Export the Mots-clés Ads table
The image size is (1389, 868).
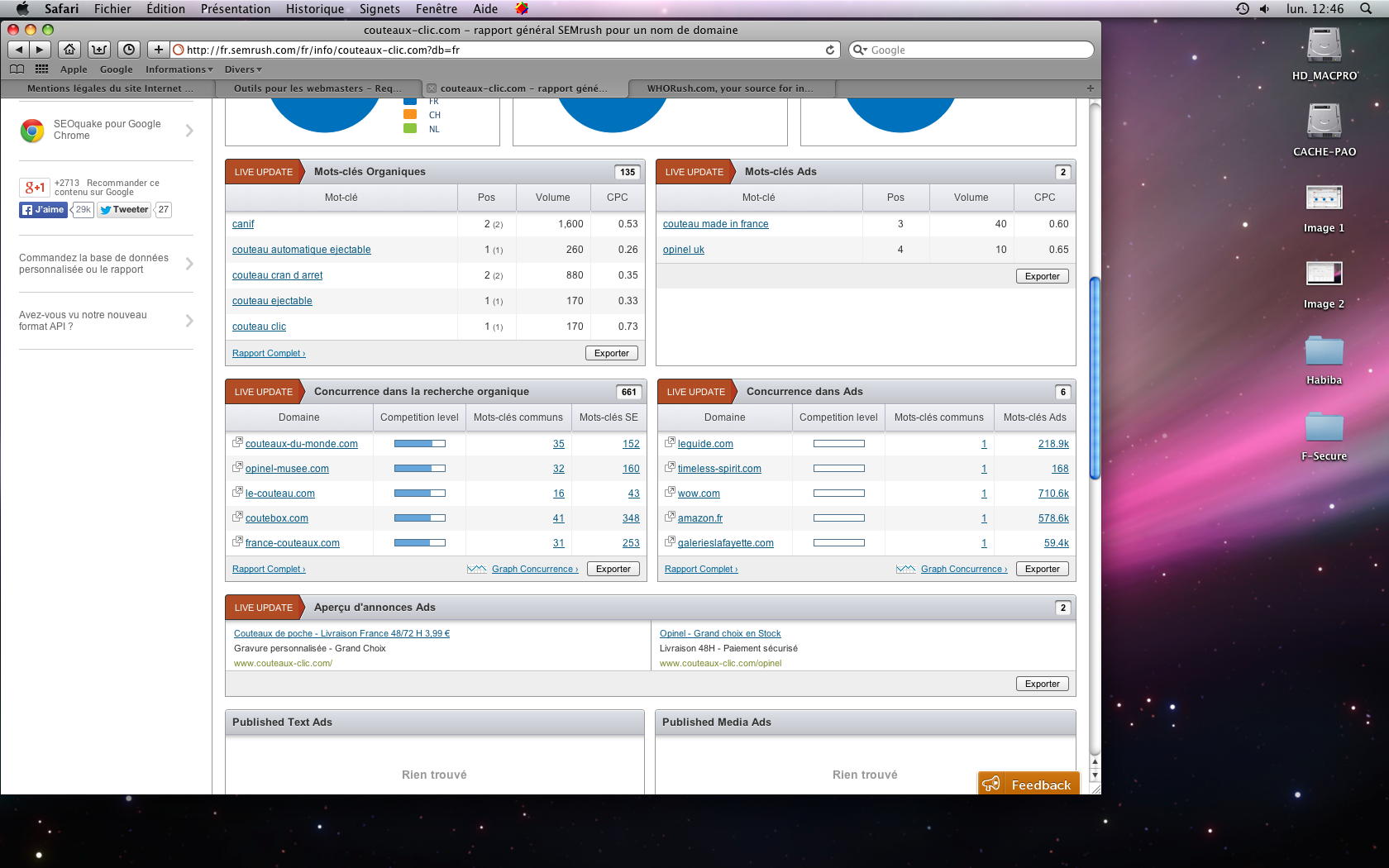[1042, 276]
